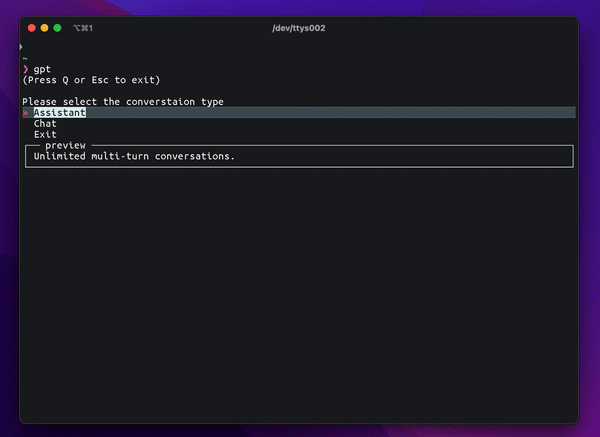Click the empty terminal area below preview
Screen dimensions: 600x437
click(x=299, y=295)
